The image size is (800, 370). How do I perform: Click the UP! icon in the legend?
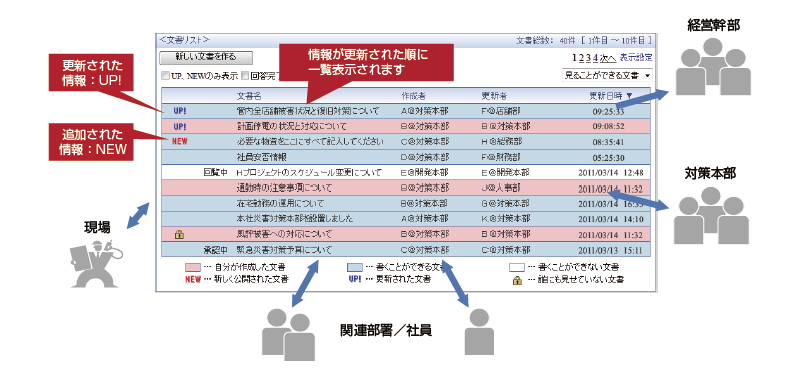[355, 279]
